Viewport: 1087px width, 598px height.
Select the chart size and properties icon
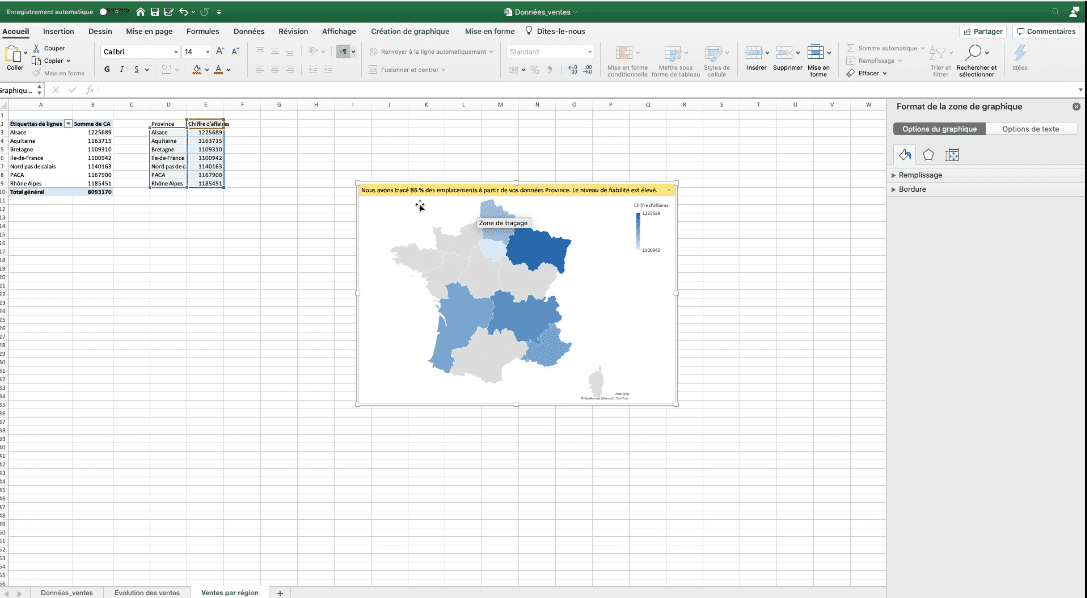click(x=952, y=154)
